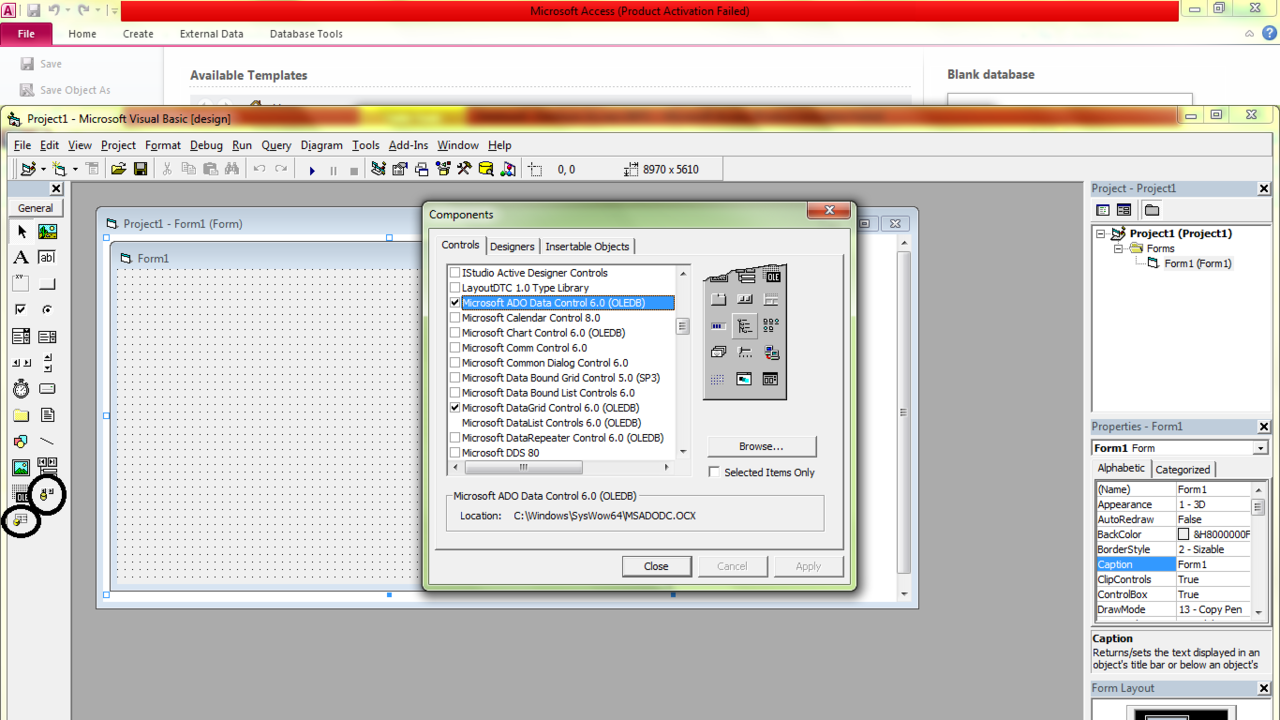This screenshot has height=720, width=1280.
Task: Select the OptionButton control tool
Action: point(47,310)
